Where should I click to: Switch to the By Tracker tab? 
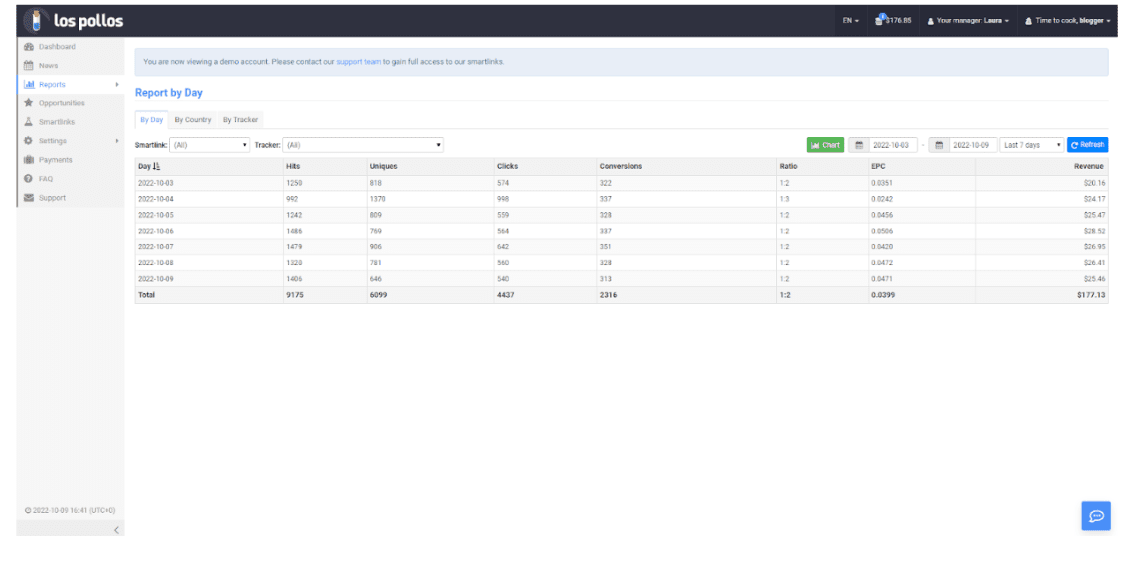[240, 120]
